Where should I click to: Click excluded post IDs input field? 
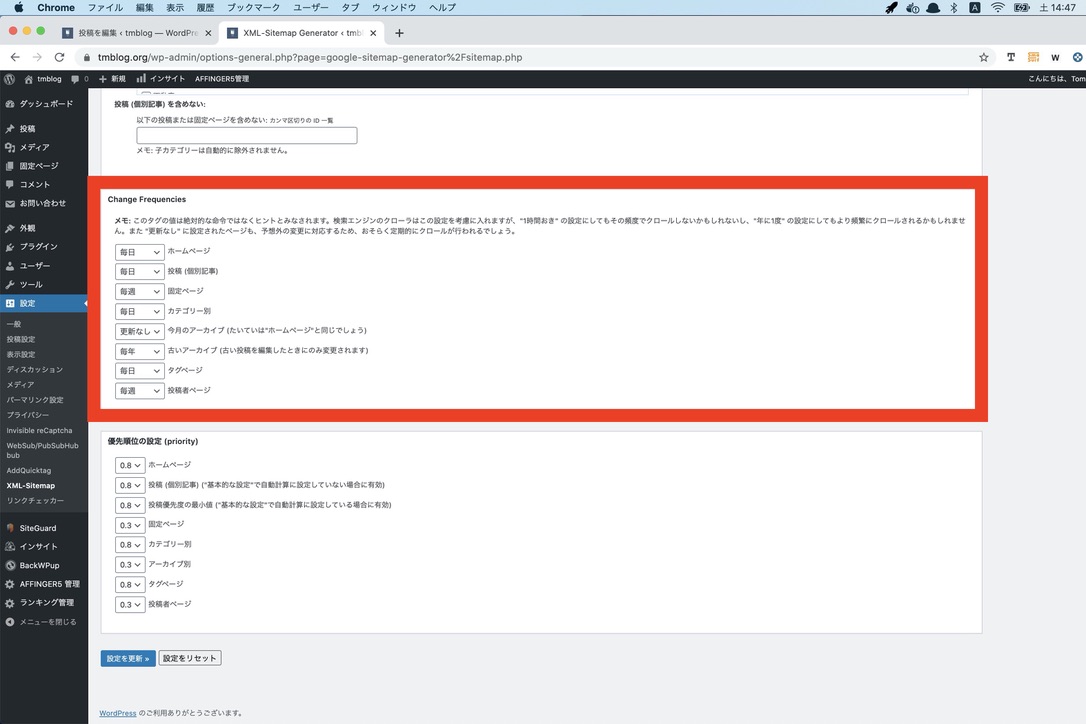pos(247,135)
